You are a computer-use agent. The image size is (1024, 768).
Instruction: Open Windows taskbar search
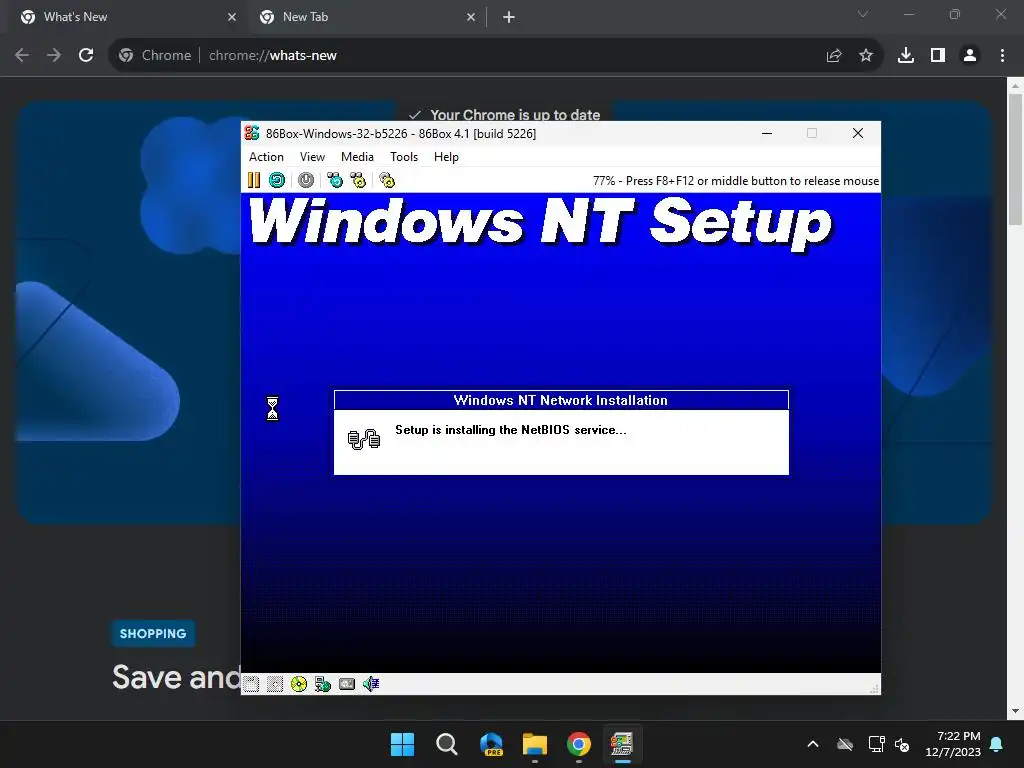tap(447, 744)
